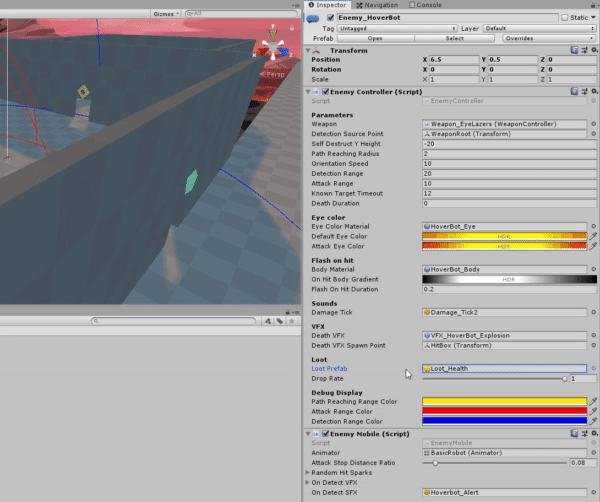Image resolution: width=600 pixels, height=502 pixels.
Task: Open Path Reaching Range Color swatch
Action: (504, 401)
